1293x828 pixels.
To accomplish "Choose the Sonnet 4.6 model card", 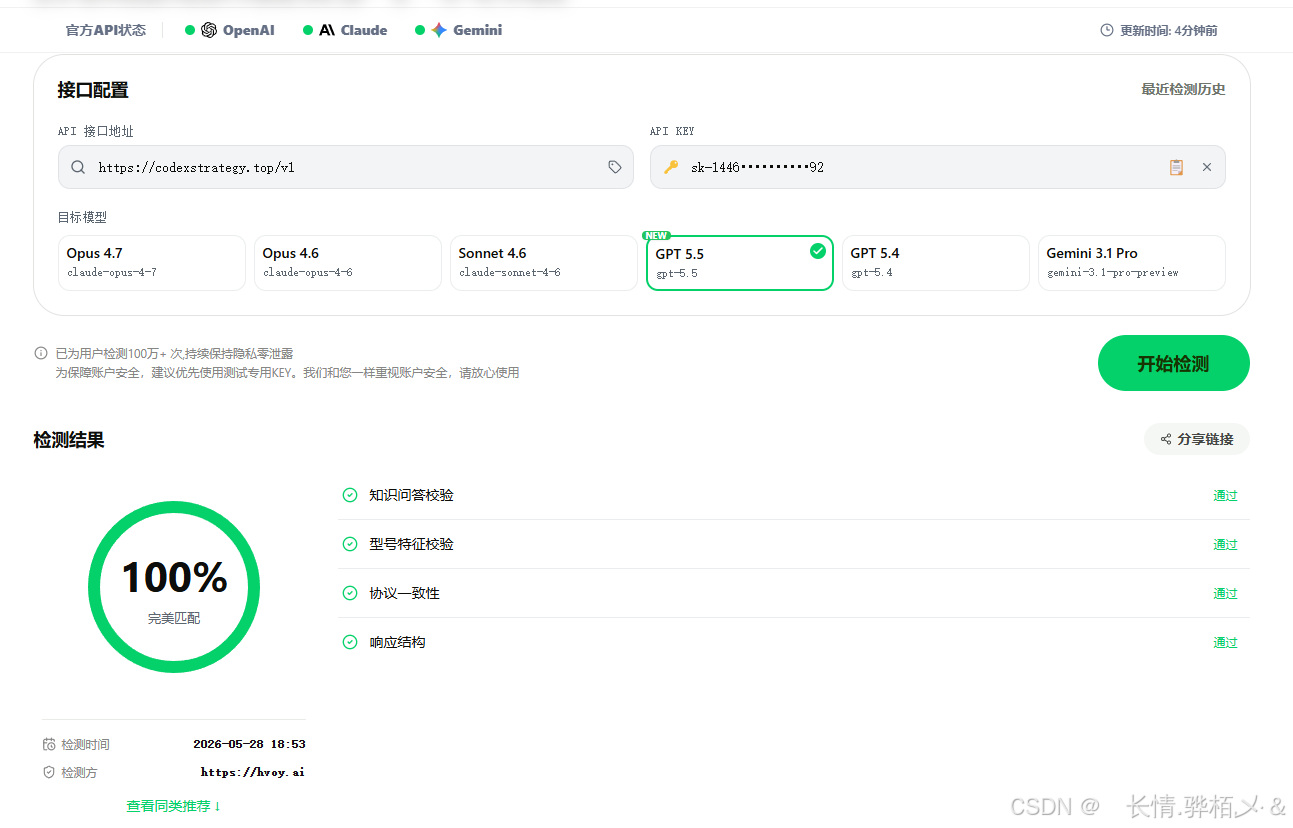I will 544,263.
